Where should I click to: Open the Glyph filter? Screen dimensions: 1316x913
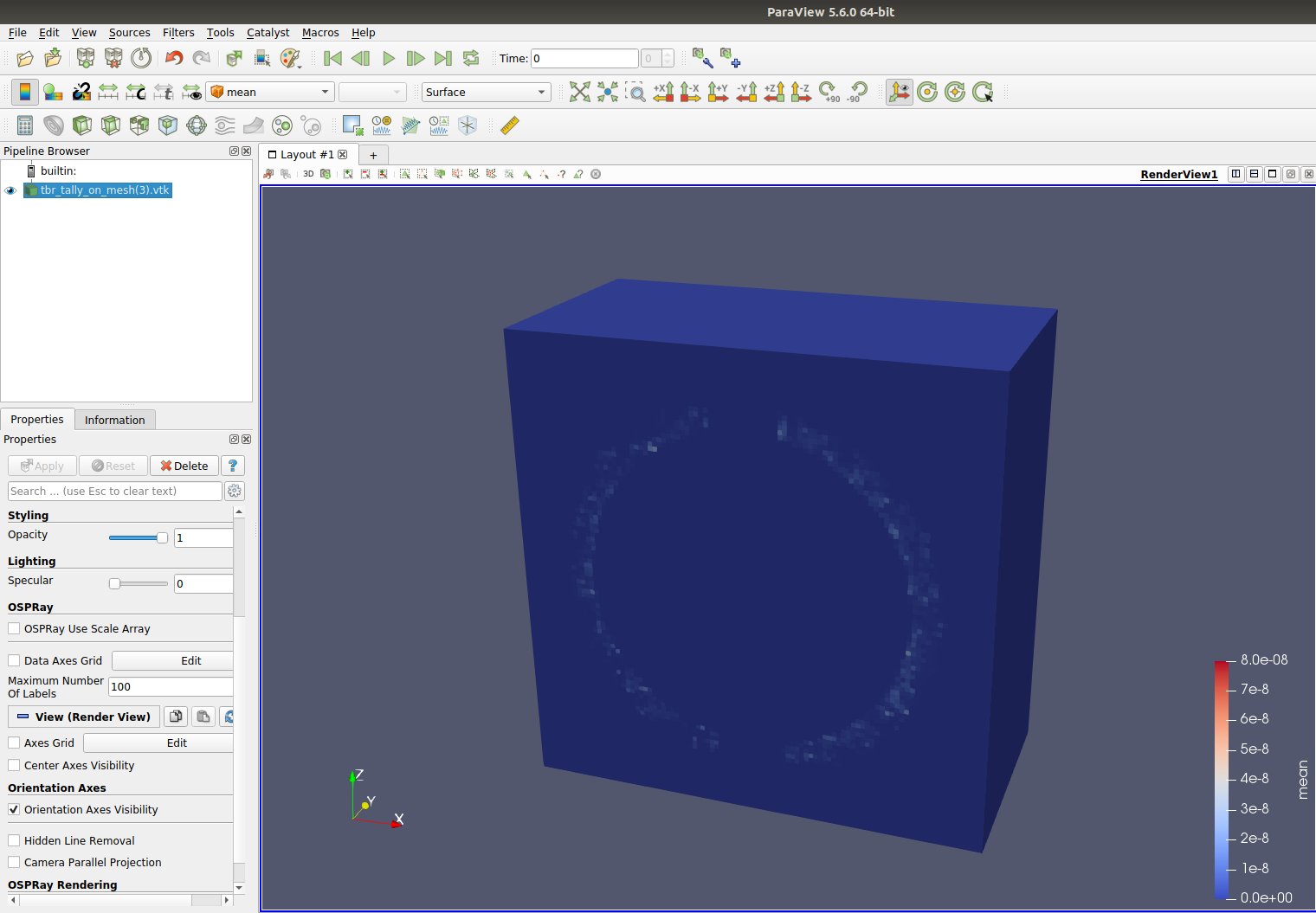[196, 125]
